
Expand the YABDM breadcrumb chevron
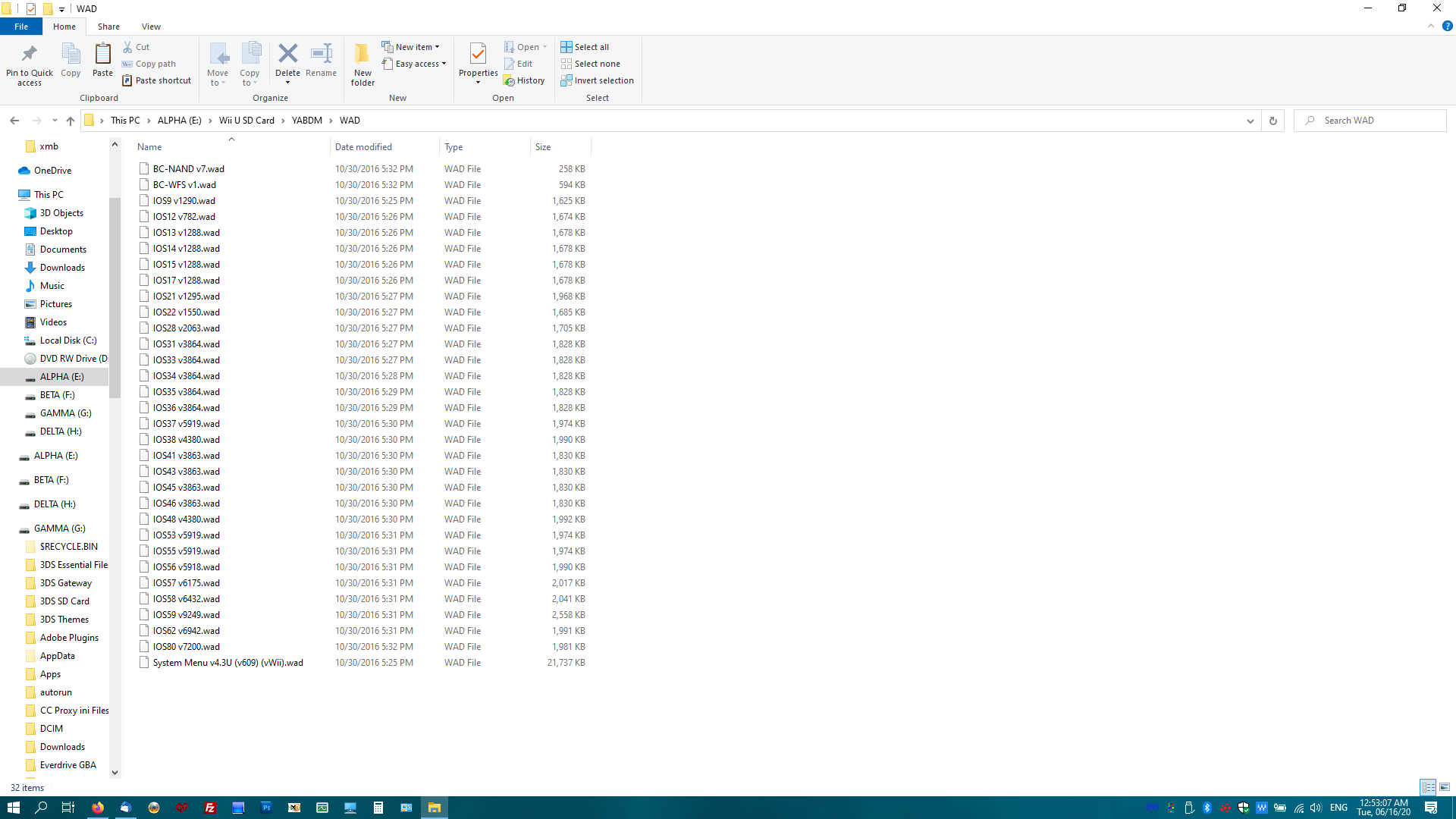(x=331, y=121)
